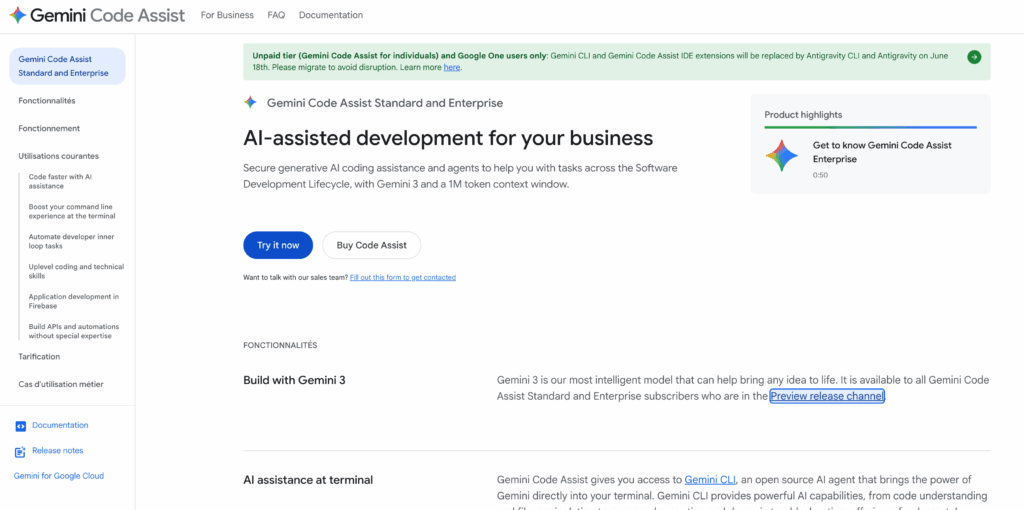
Task: Open Documentation link in sidebar footer
Action: click(x=60, y=425)
